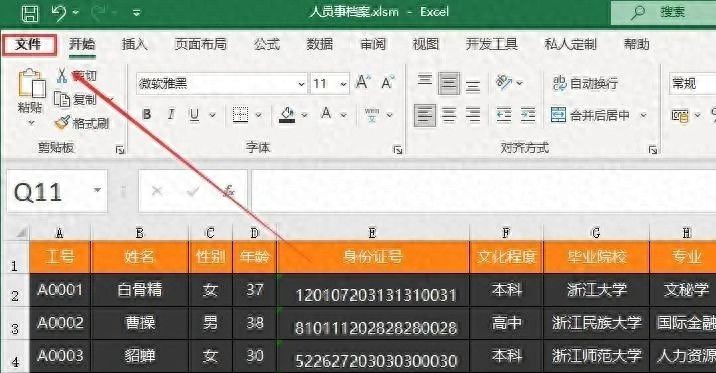
Task: Open the 开发工具 tab
Action: (492, 44)
